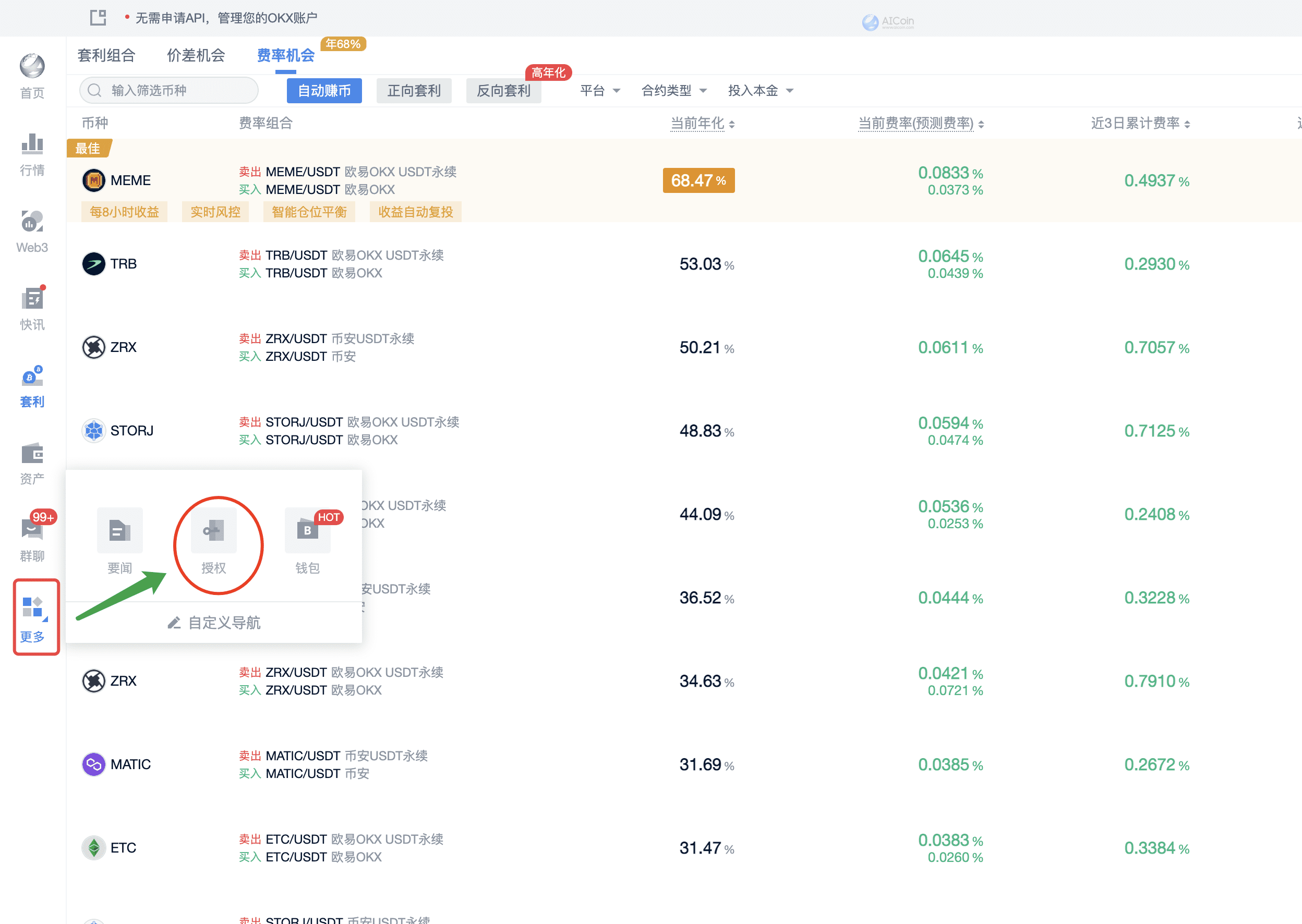Switch to the 费率机会 tab

286,55
